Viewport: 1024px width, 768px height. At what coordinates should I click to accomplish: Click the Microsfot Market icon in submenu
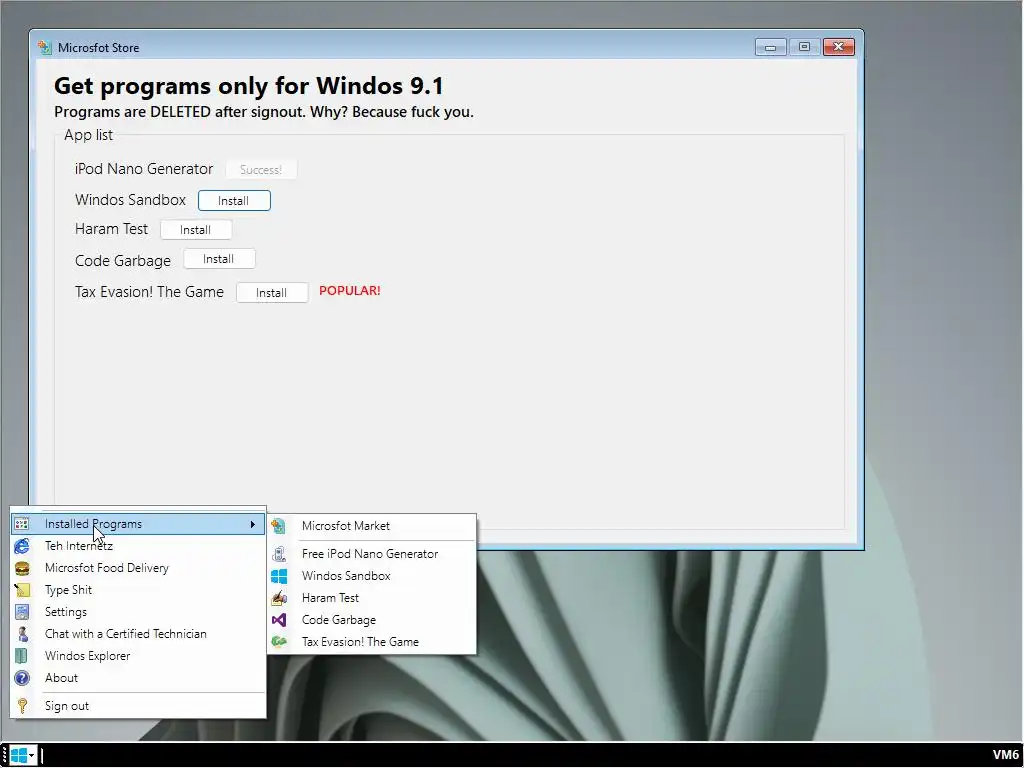[279, 526]
